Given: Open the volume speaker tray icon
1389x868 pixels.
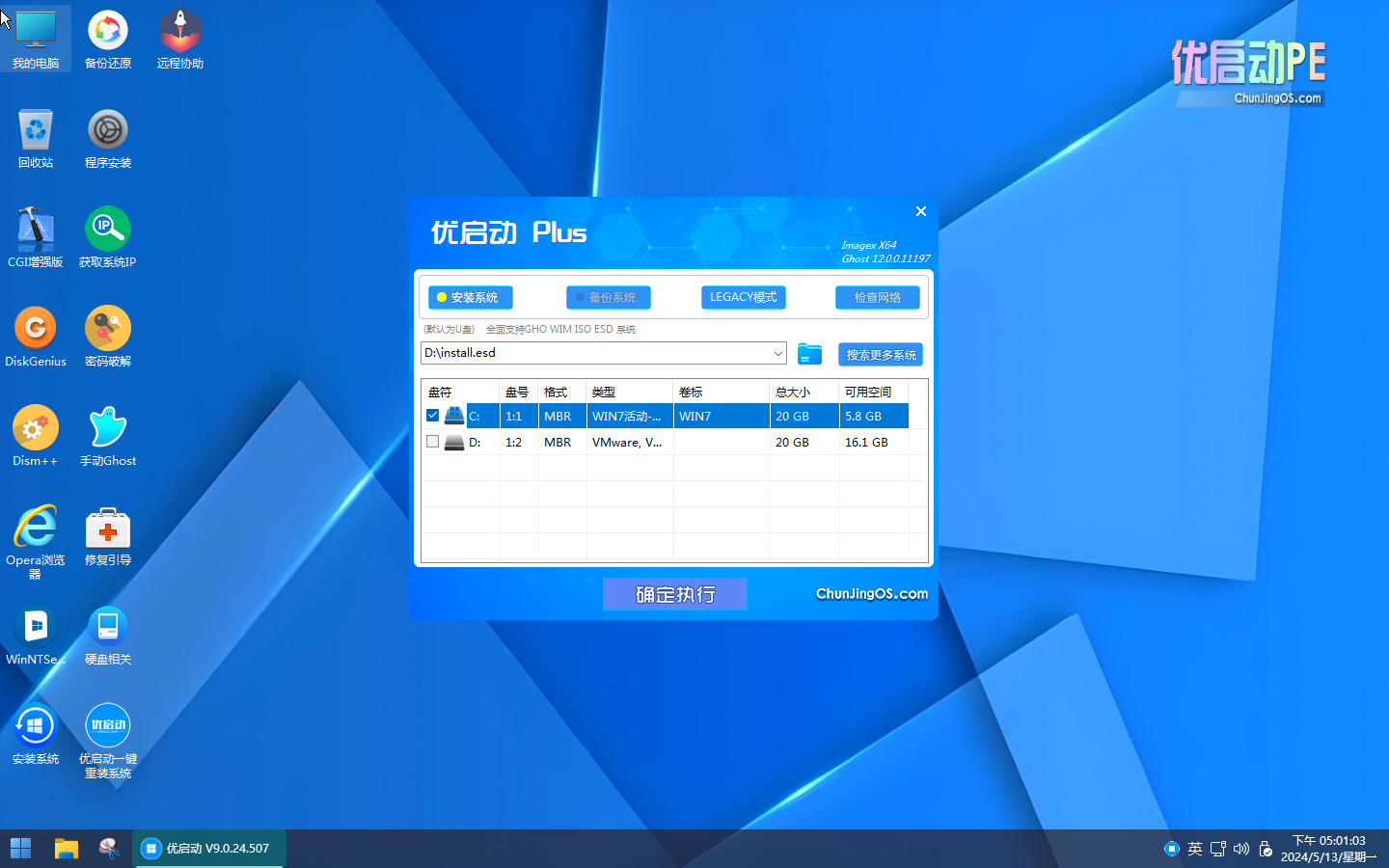Looking at the screenshot, I should point(1241,849).
